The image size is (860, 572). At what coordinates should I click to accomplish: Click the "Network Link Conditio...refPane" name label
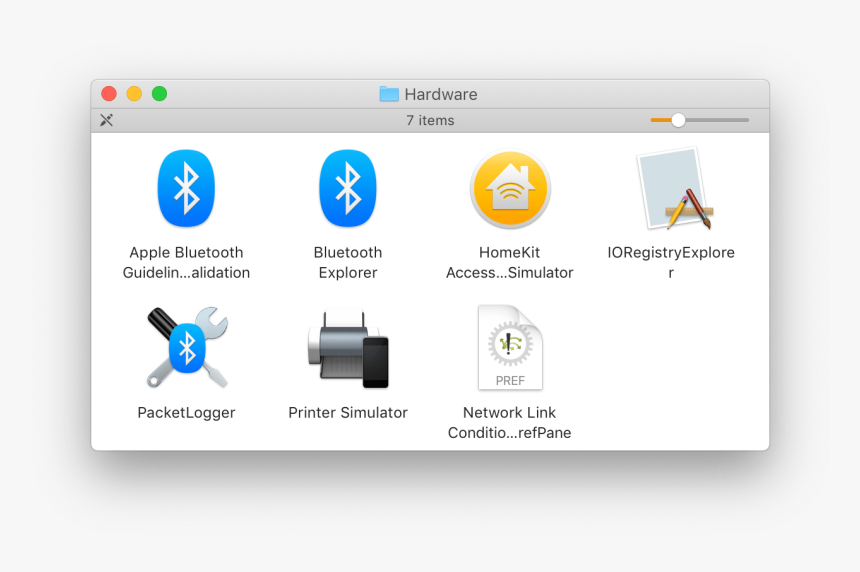coord(510,422)
